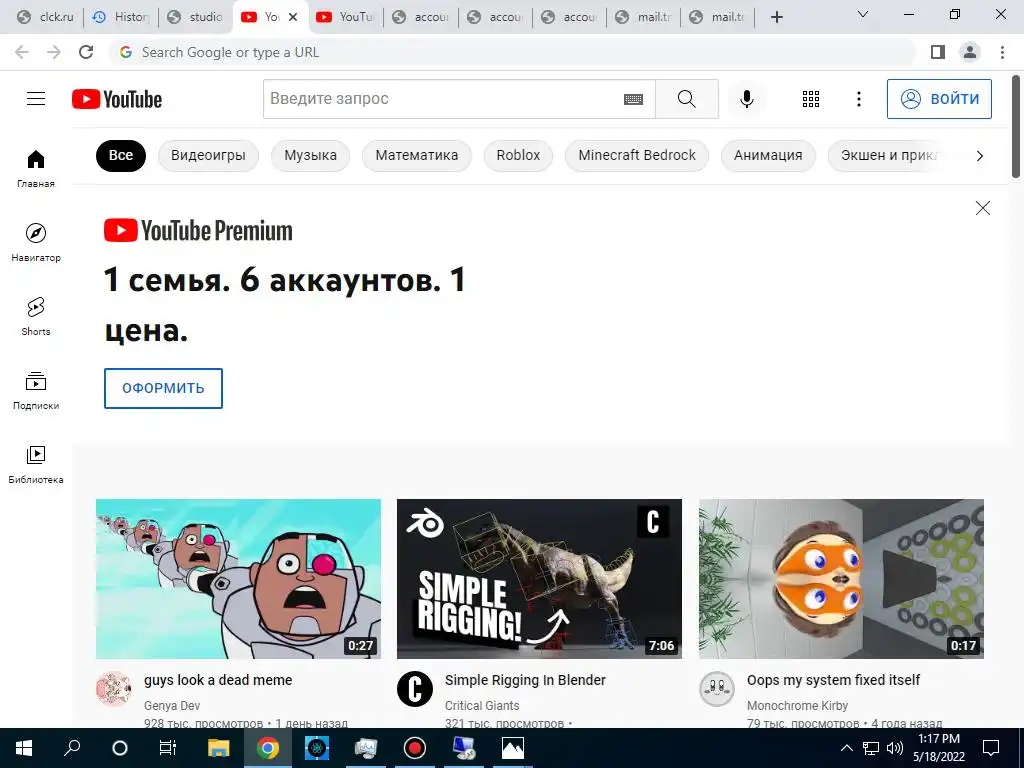
Task: Go back in browser history
Action: pos(22,52)
